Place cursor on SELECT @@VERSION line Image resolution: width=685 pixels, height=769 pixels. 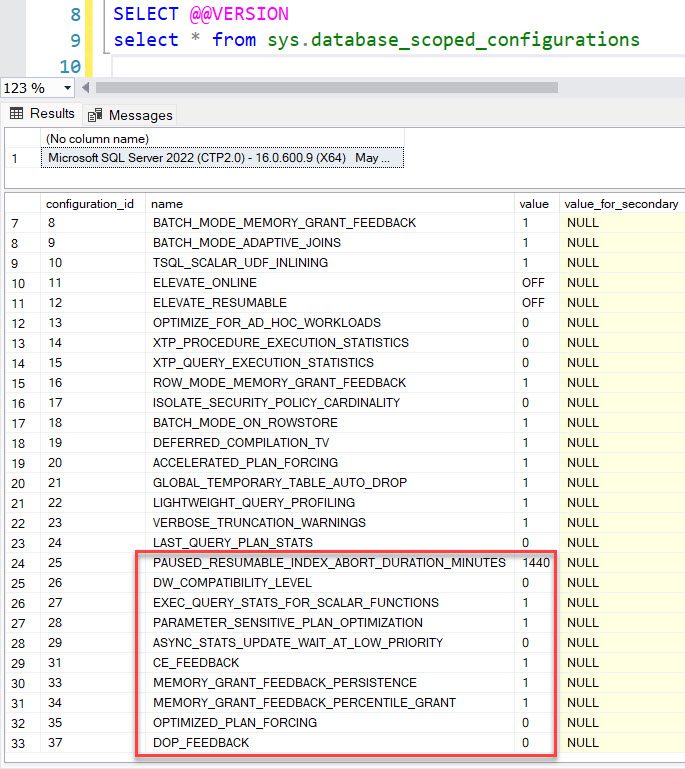coord(201,14)
